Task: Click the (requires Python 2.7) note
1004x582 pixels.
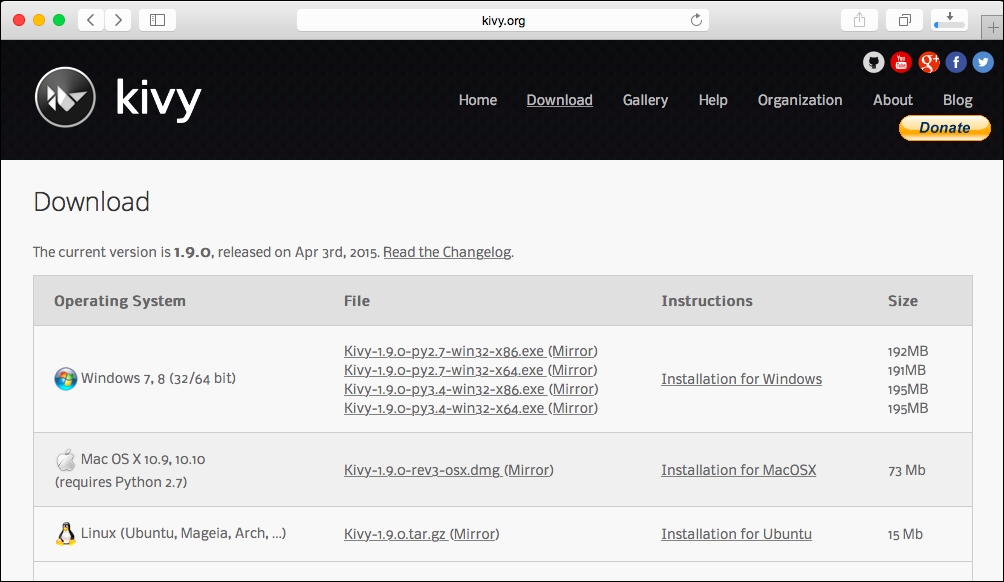Action: click(x=121, y=482)
